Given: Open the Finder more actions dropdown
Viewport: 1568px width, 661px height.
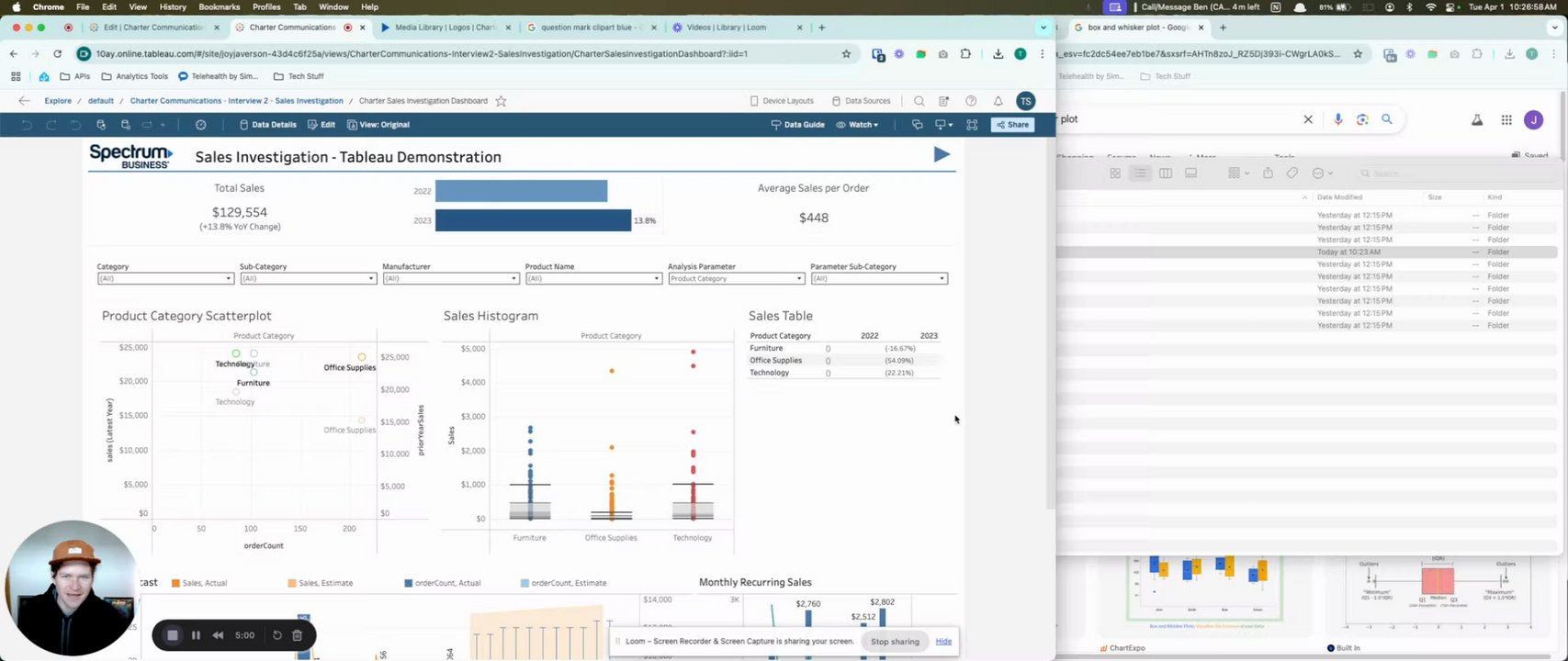Looking at the screenshot, I should [x=1321, y=174].
